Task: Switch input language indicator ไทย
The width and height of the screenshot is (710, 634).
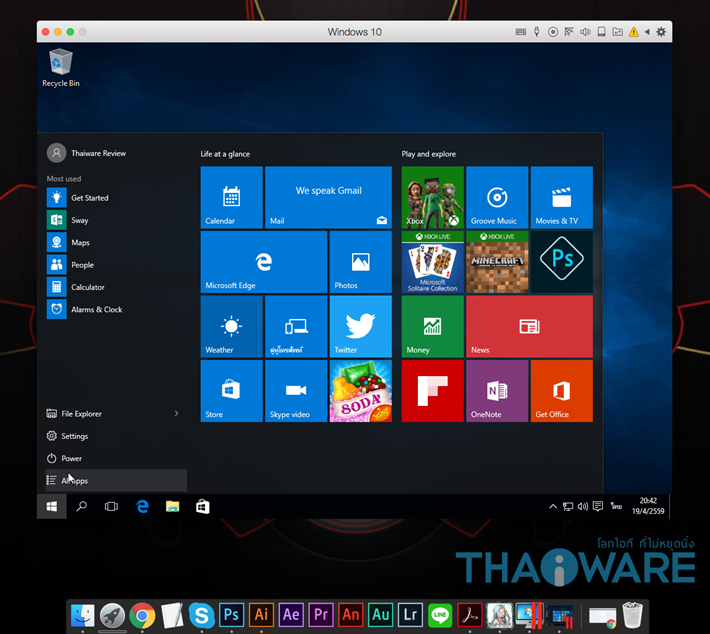Action: click(x=616, y=506)
